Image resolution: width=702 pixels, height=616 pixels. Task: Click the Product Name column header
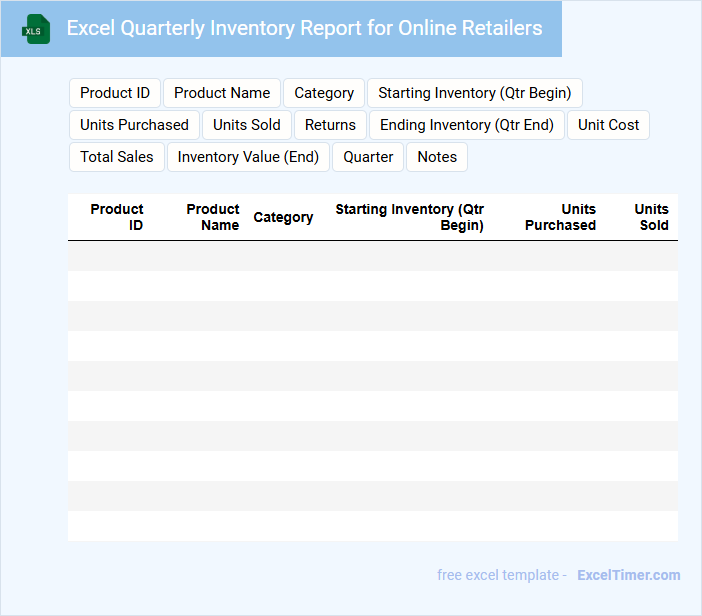pyautogui.click(x=213, y=217)
